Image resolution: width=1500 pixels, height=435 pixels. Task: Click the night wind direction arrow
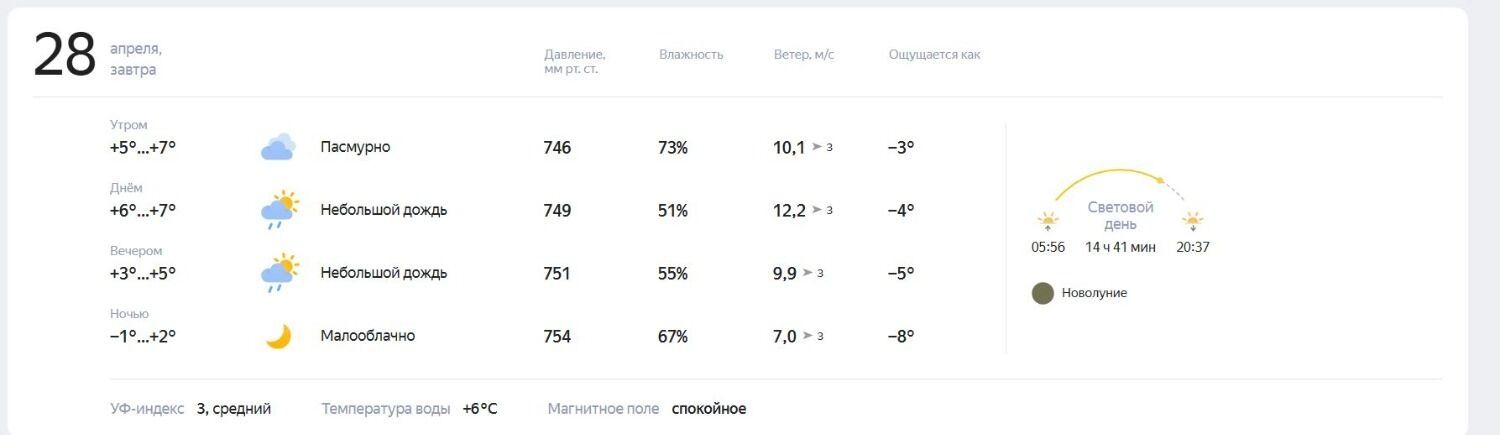[808, 336]
